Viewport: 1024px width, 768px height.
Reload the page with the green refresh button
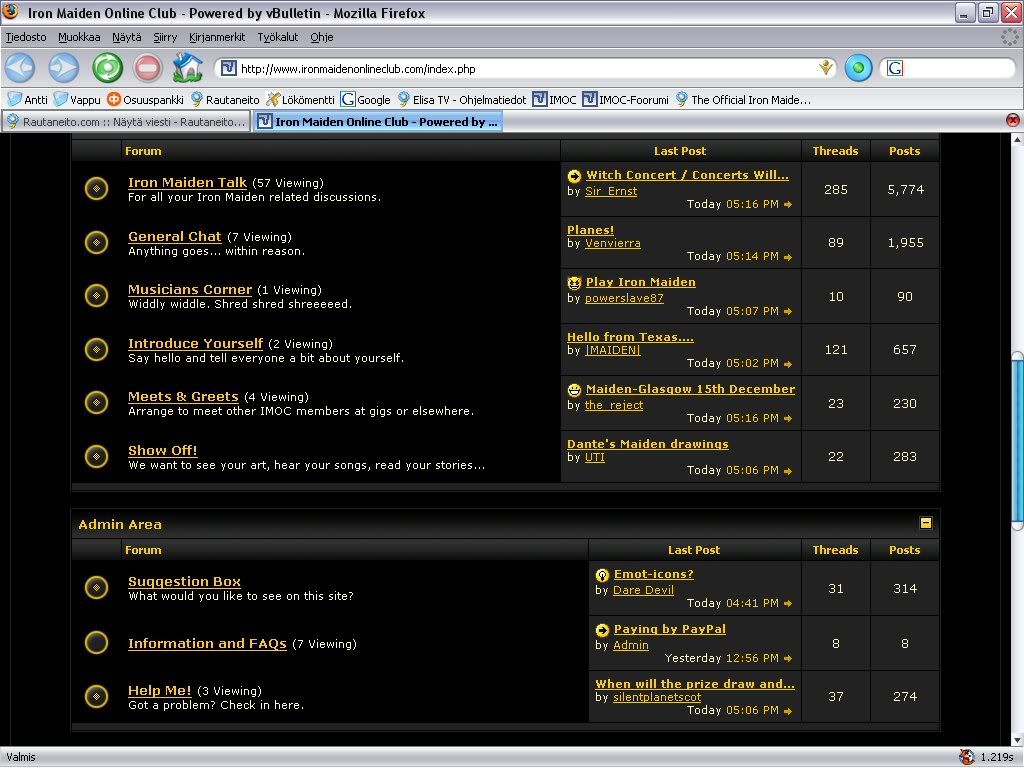click(107, 68)
